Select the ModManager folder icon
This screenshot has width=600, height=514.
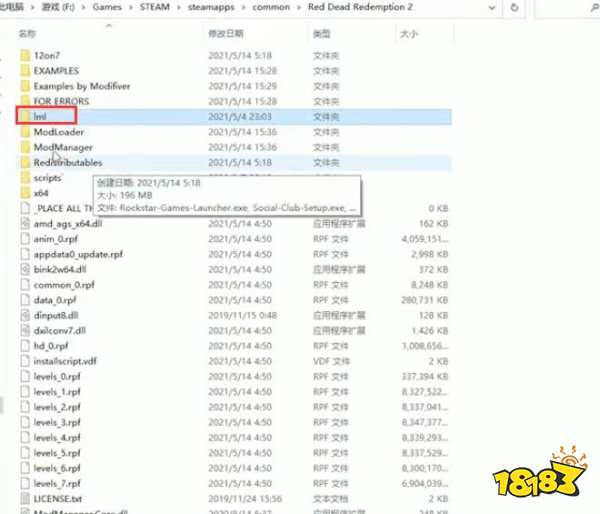(25, 147)
